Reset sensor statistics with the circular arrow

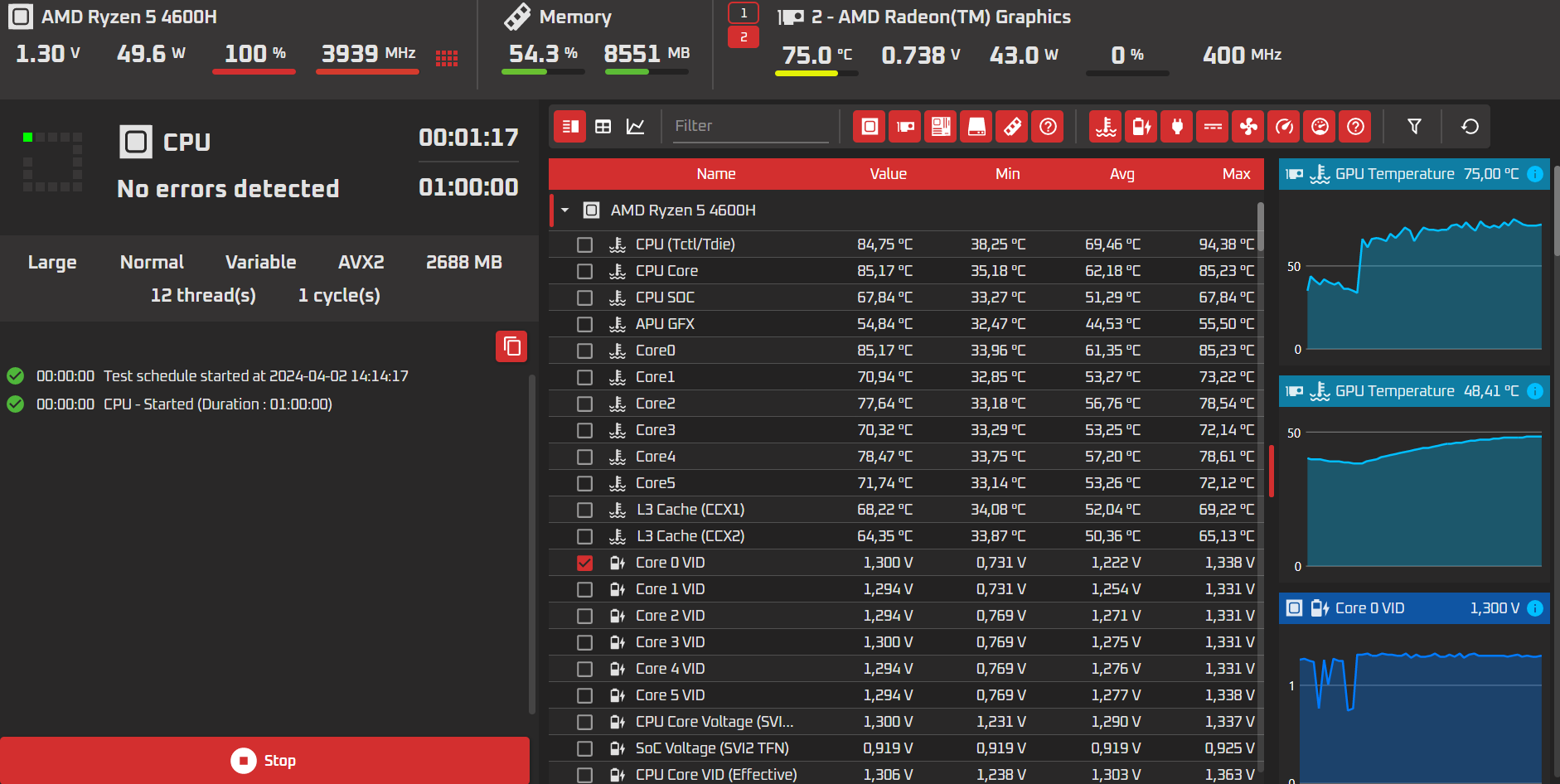[x=1470, y=126]
